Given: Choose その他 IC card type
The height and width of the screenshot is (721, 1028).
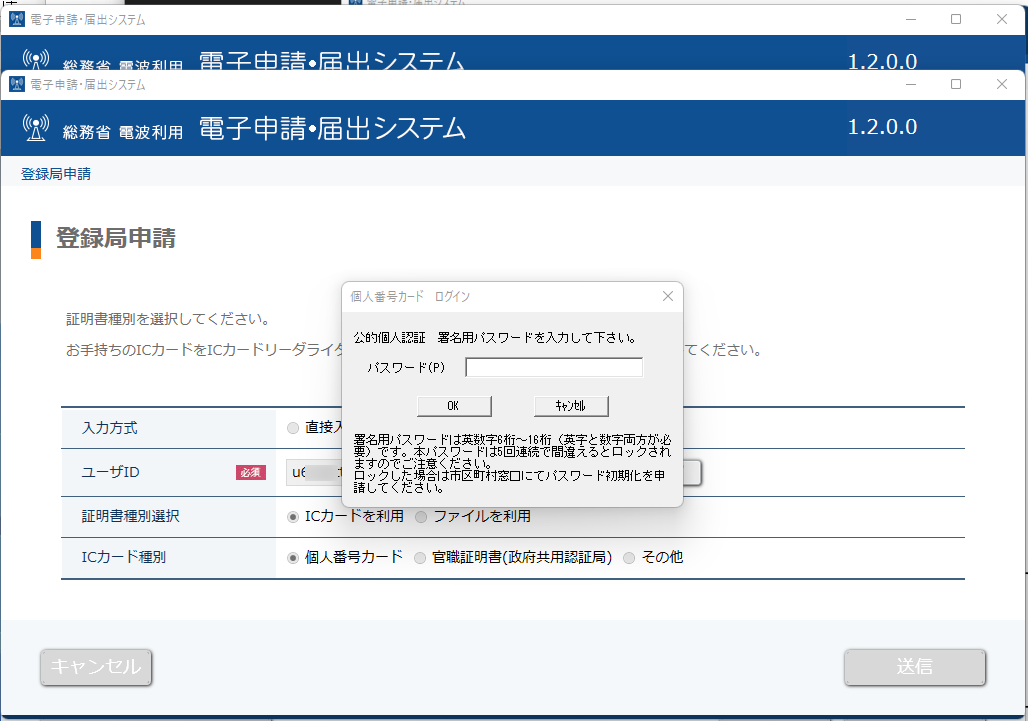Looking at the screenshot, I should pyautogui.click(x=629, y=558).
